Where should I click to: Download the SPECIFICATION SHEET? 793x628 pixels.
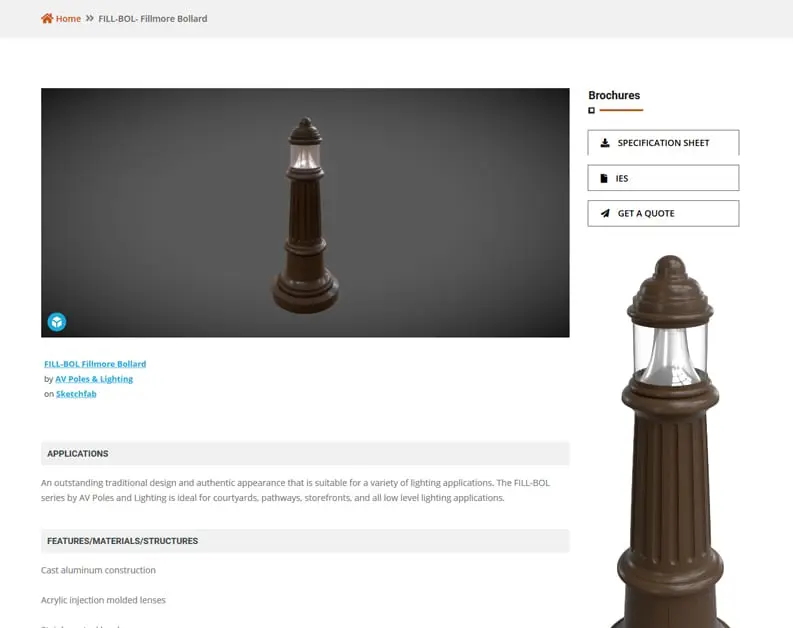pyautogui.click(x=663, y=143)
